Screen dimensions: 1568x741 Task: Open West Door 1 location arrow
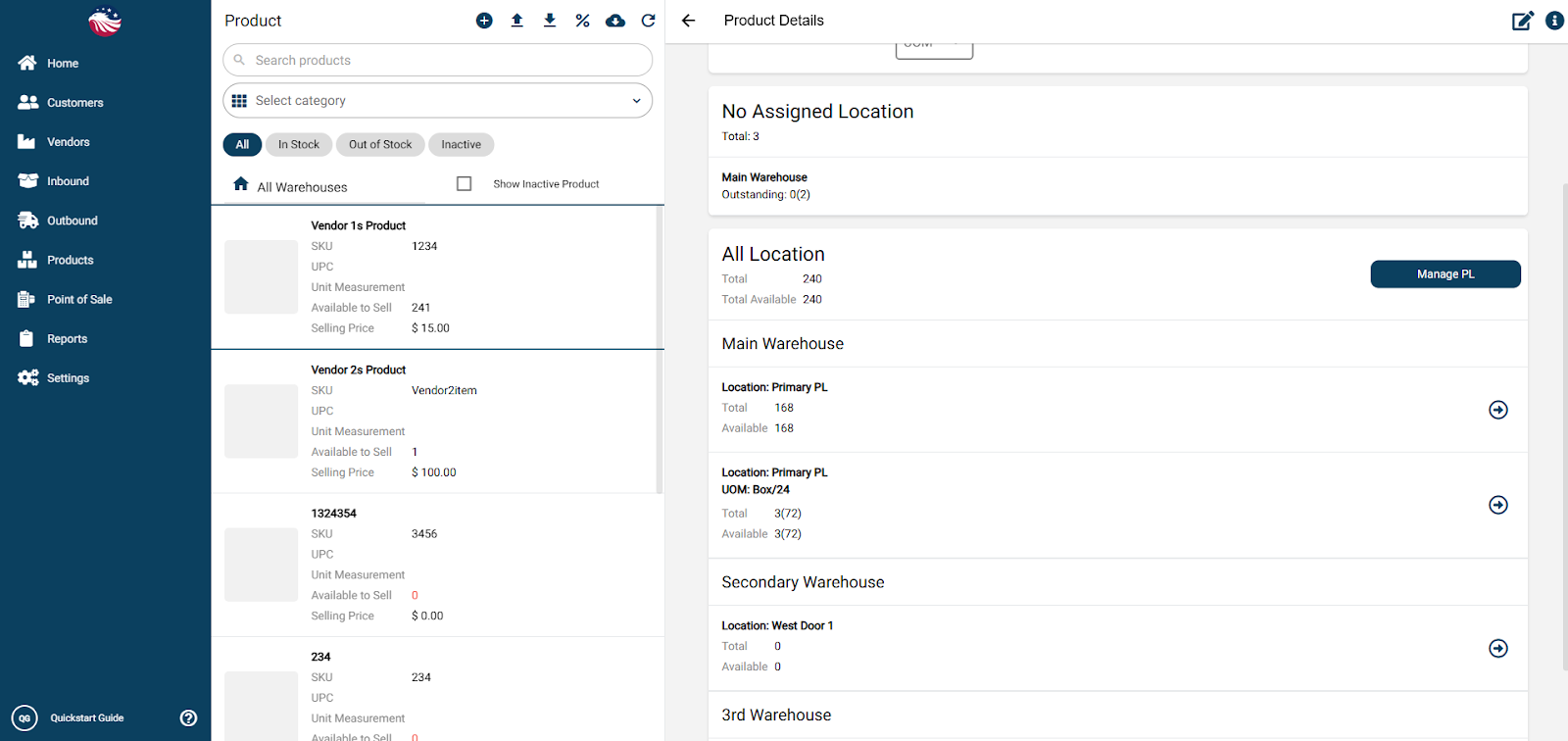(1497, 649)
